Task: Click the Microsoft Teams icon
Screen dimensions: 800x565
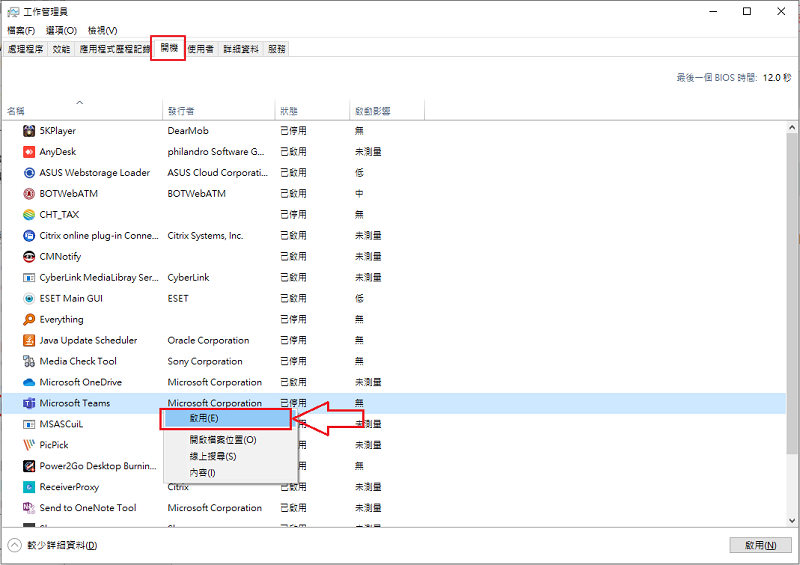Action: click(29, 403)
